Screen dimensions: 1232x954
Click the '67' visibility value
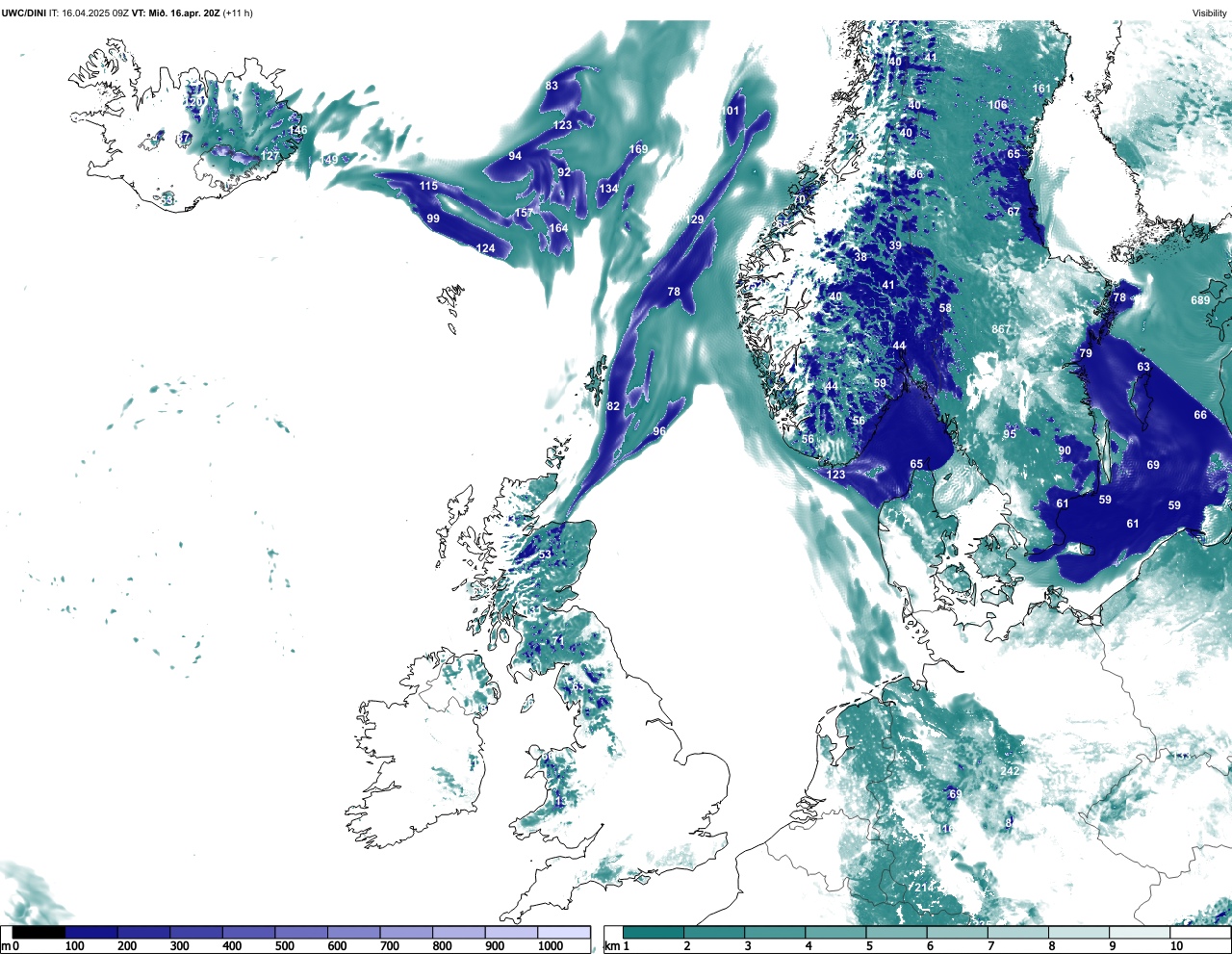tap(1014, 212)
